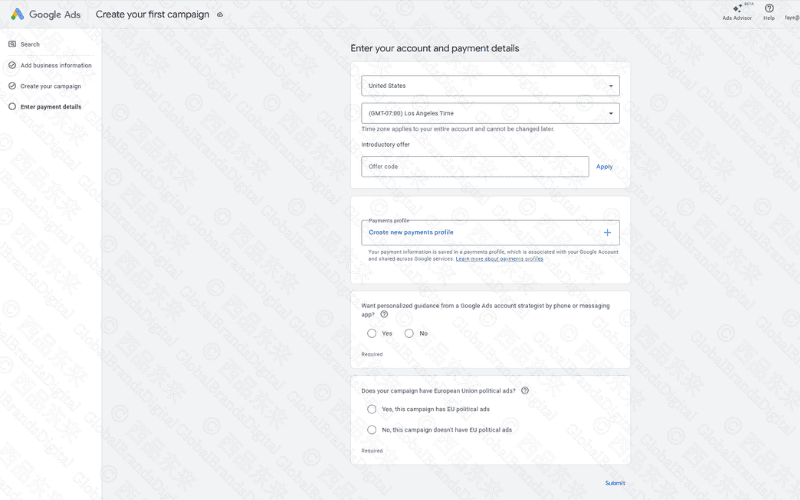
Task: Open the Help question mark icon
Action: pos(769,9)
